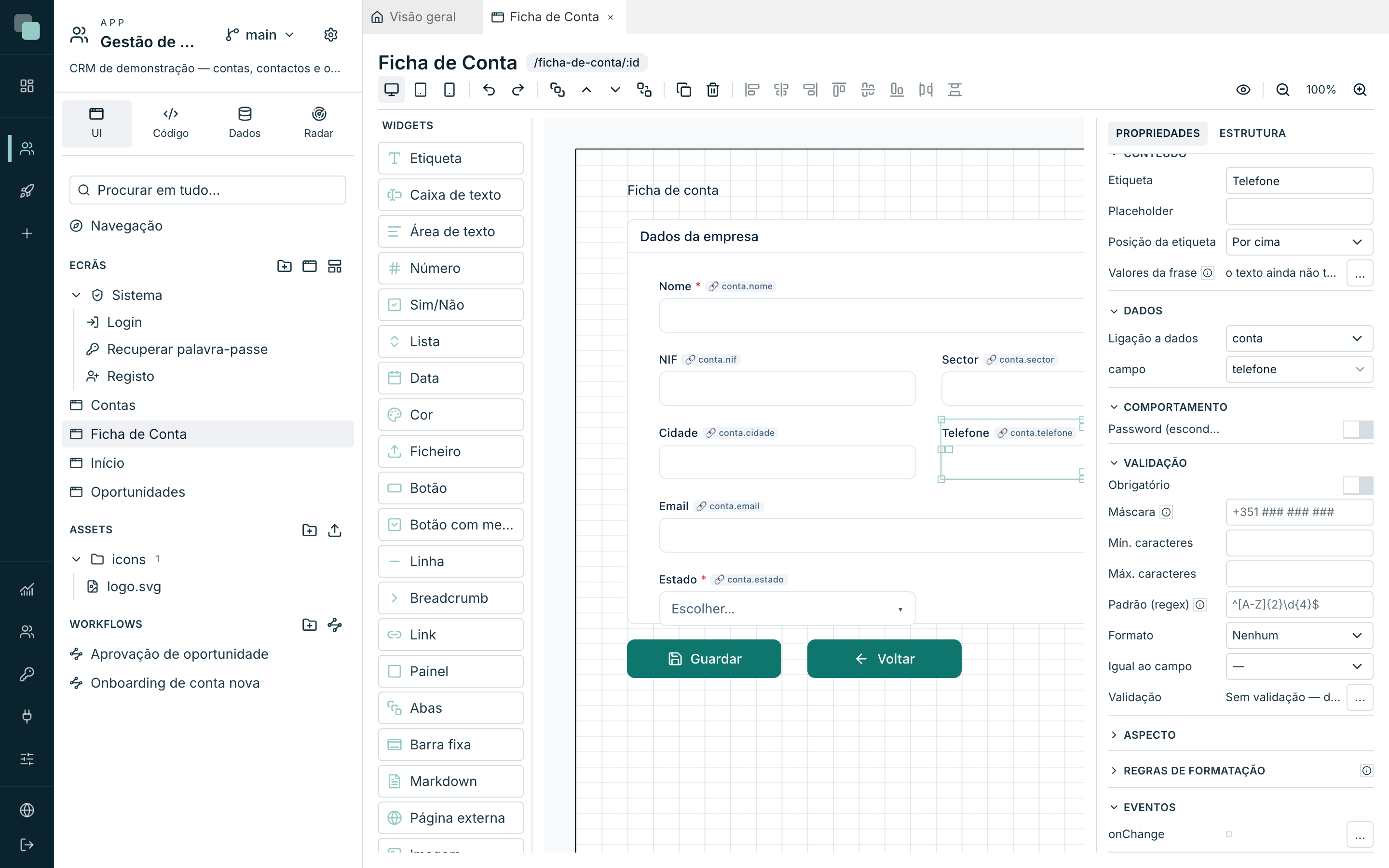Open the main branch dropdown
This screenshot has height=868, width=1389.
[x=260, y=35]
